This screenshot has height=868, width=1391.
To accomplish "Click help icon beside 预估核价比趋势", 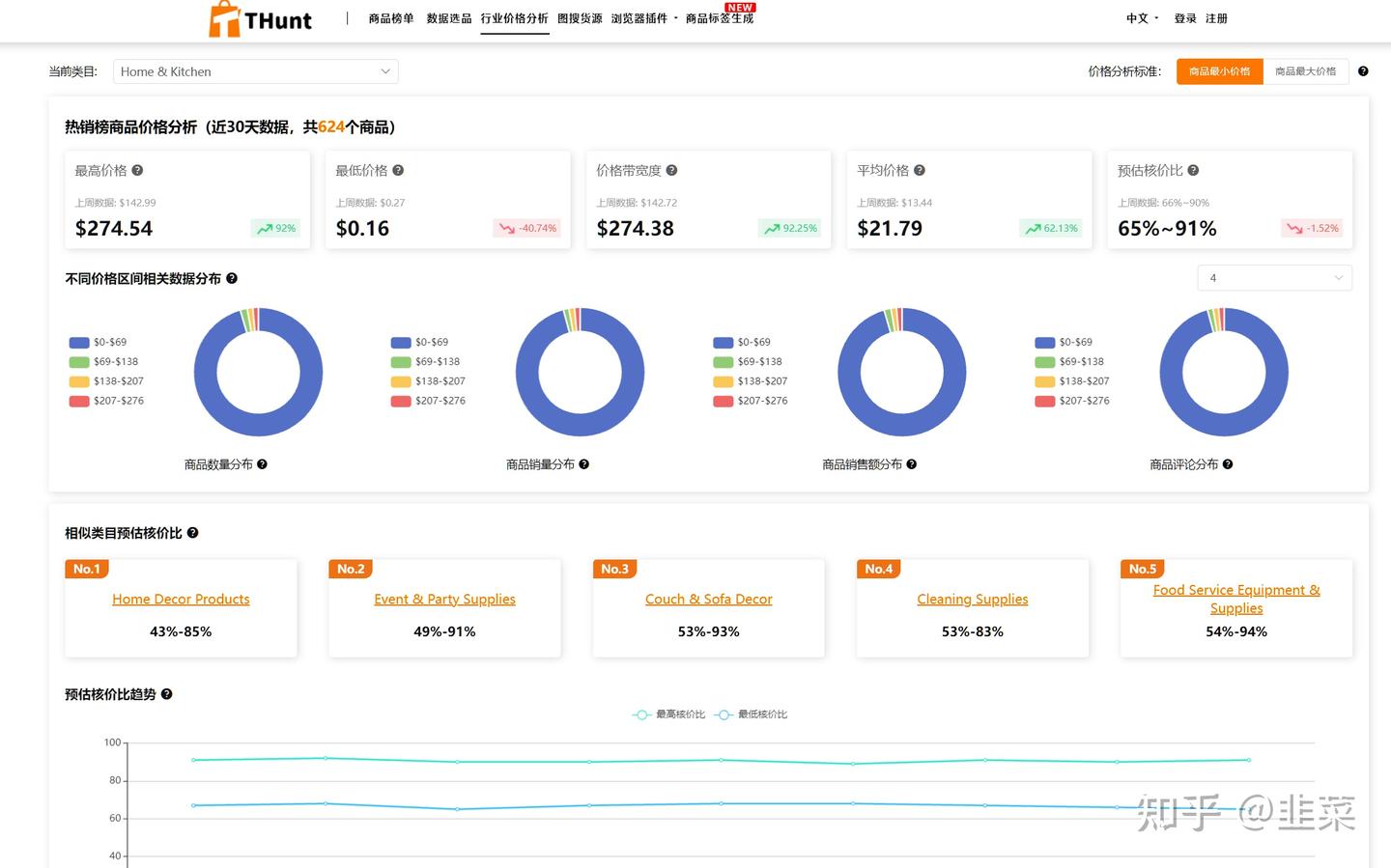I will 166,694.
